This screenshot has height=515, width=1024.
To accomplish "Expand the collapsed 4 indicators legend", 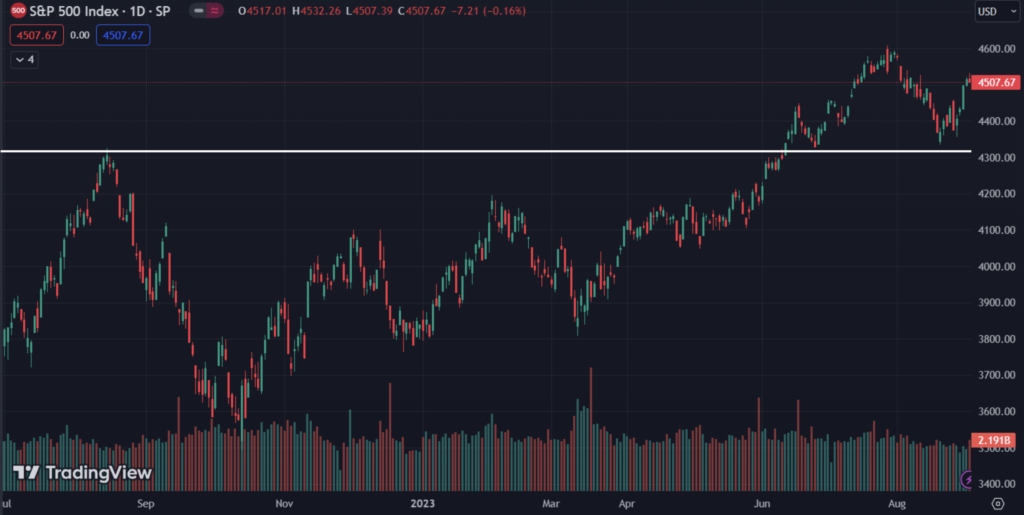I will click(x=24, y=59).
